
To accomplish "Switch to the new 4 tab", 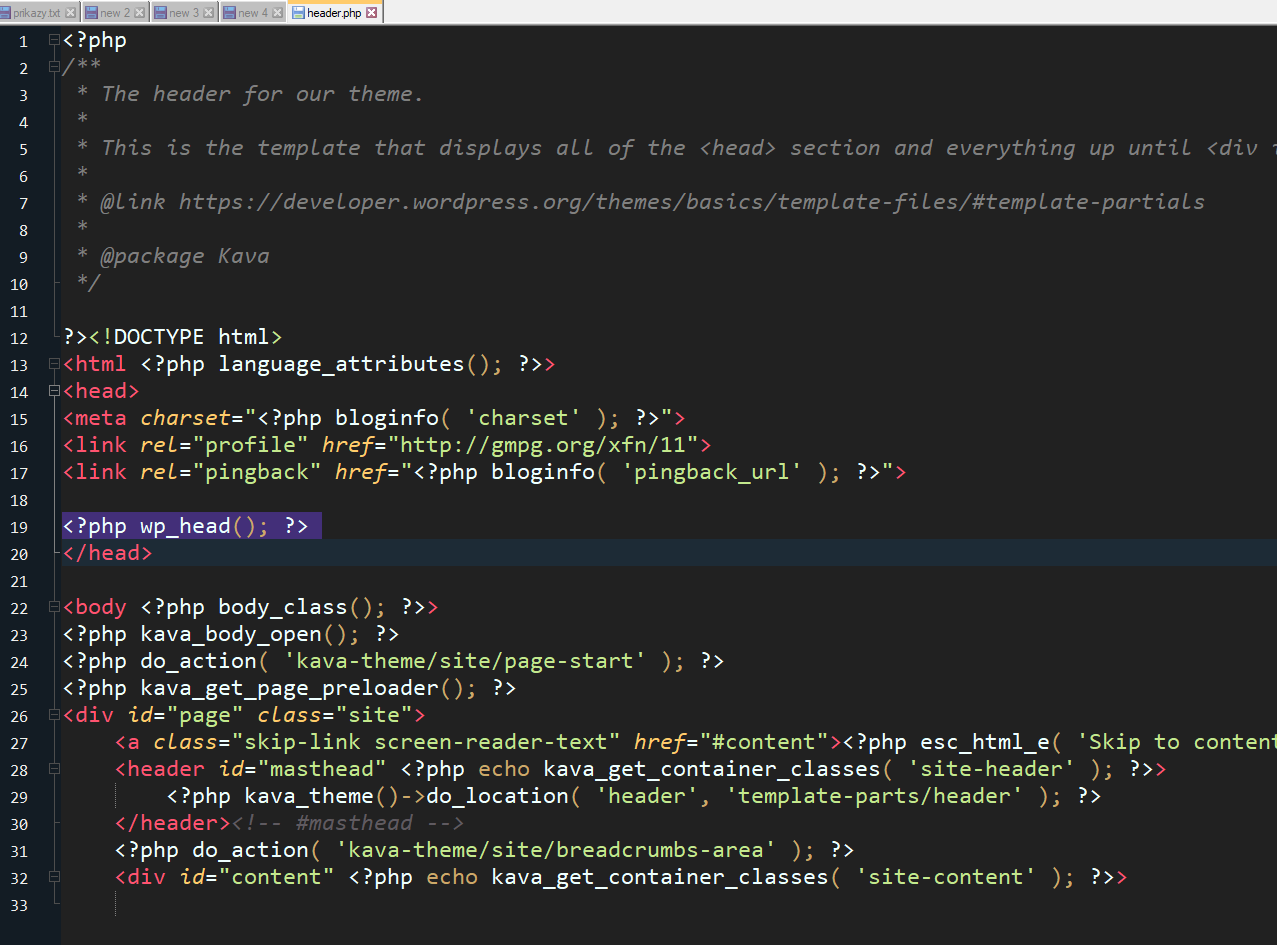I will [x=254, y=12].
